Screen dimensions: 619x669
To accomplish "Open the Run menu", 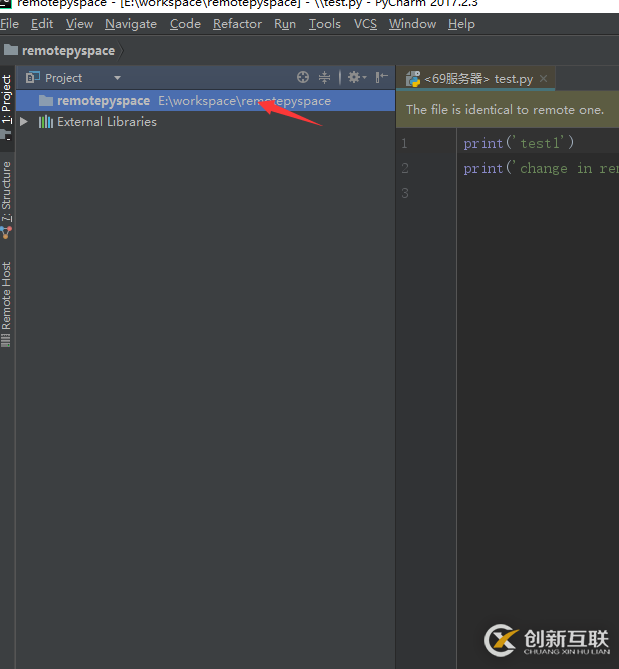I will click(x=285, y=24).
